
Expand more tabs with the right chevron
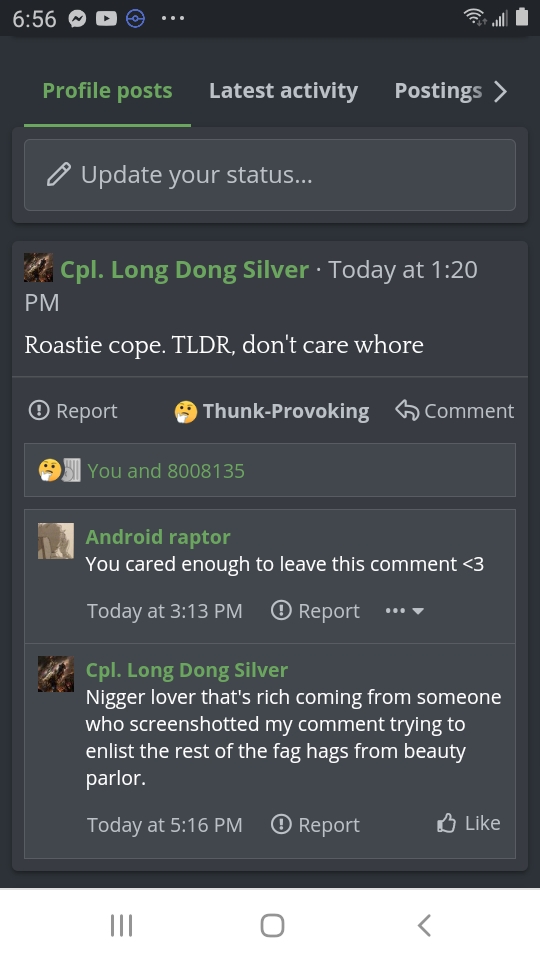click(501, 91)
